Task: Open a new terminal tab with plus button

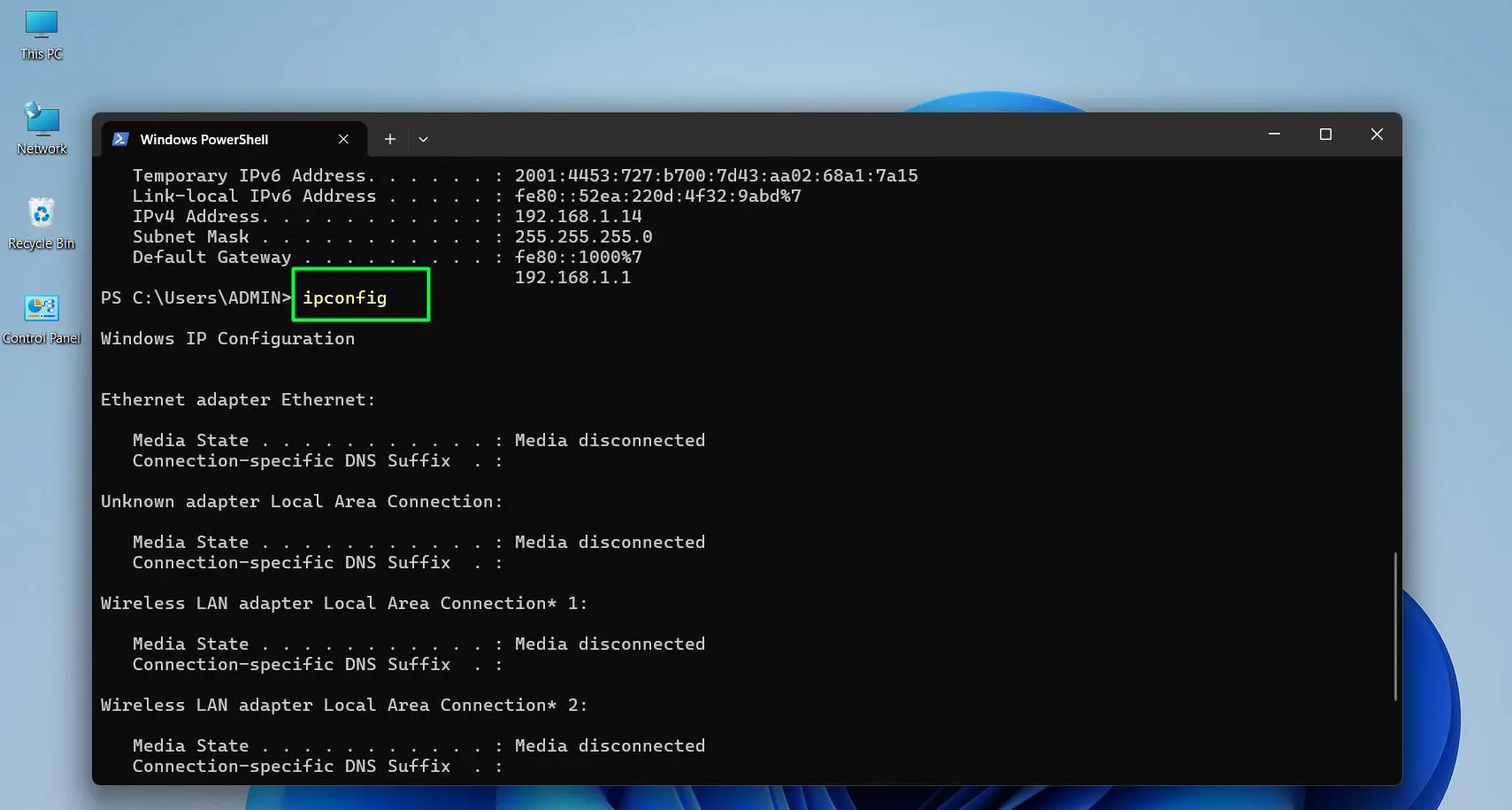Action: pos(389,139)
